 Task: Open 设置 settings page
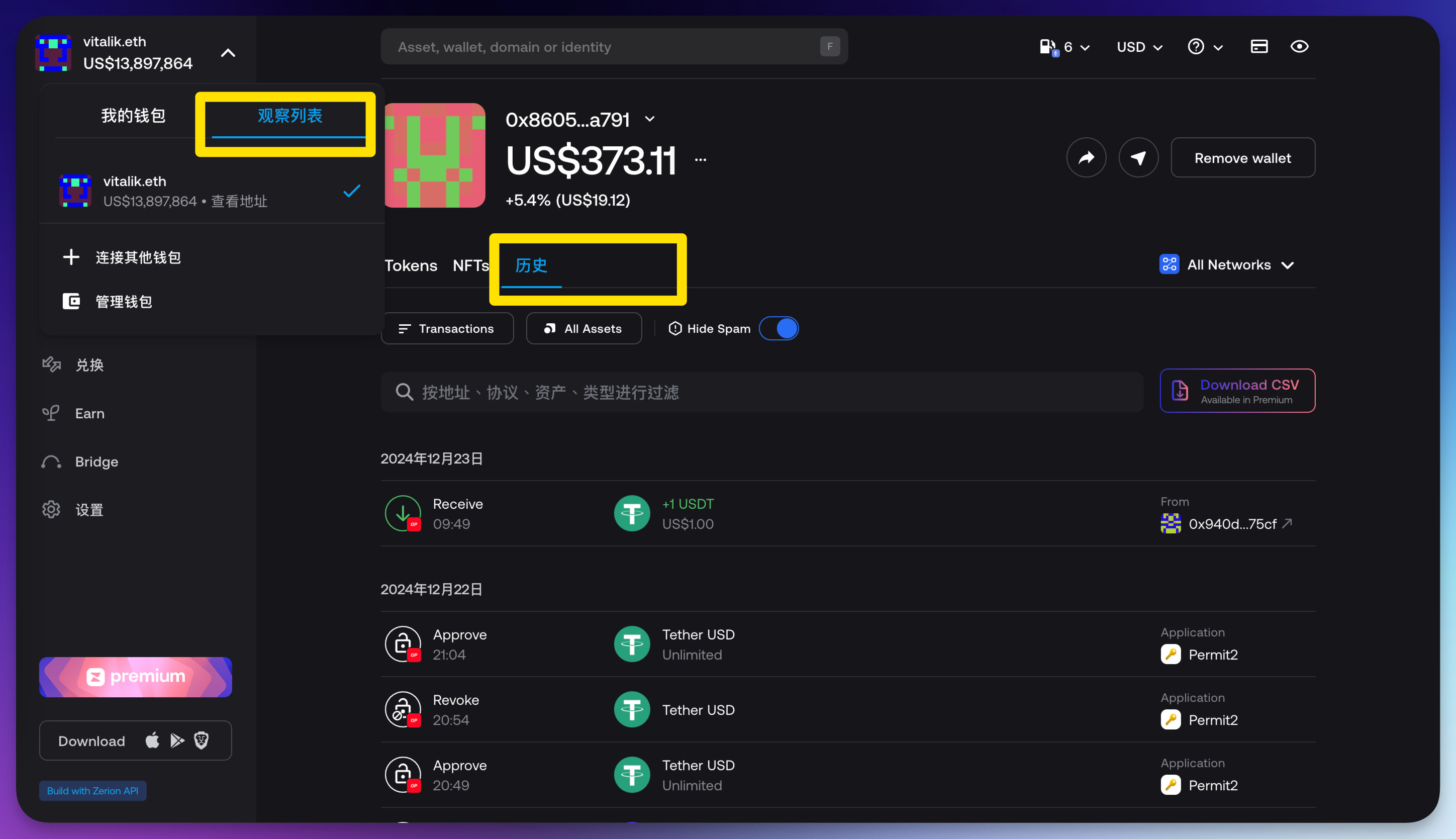(89, 510)
